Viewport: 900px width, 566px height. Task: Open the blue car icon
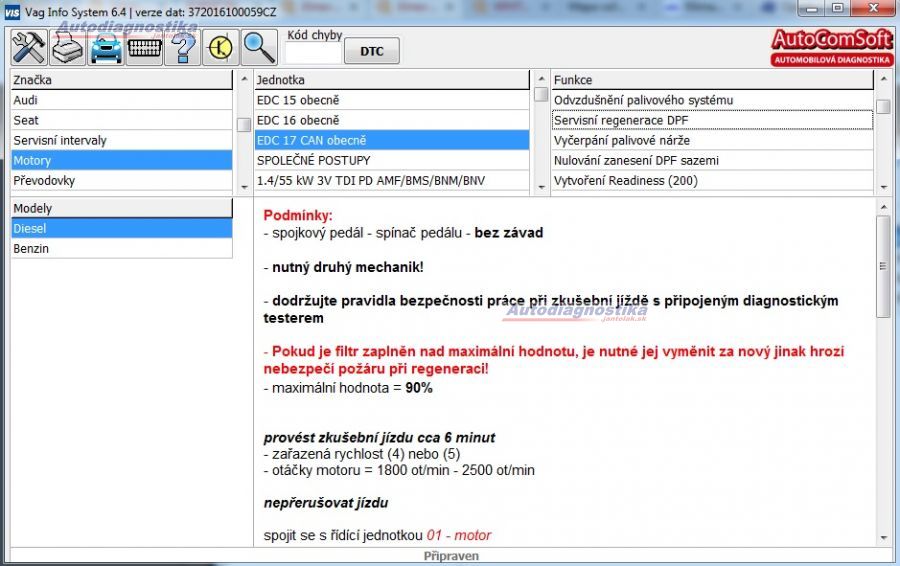click(x=106, y=48)
